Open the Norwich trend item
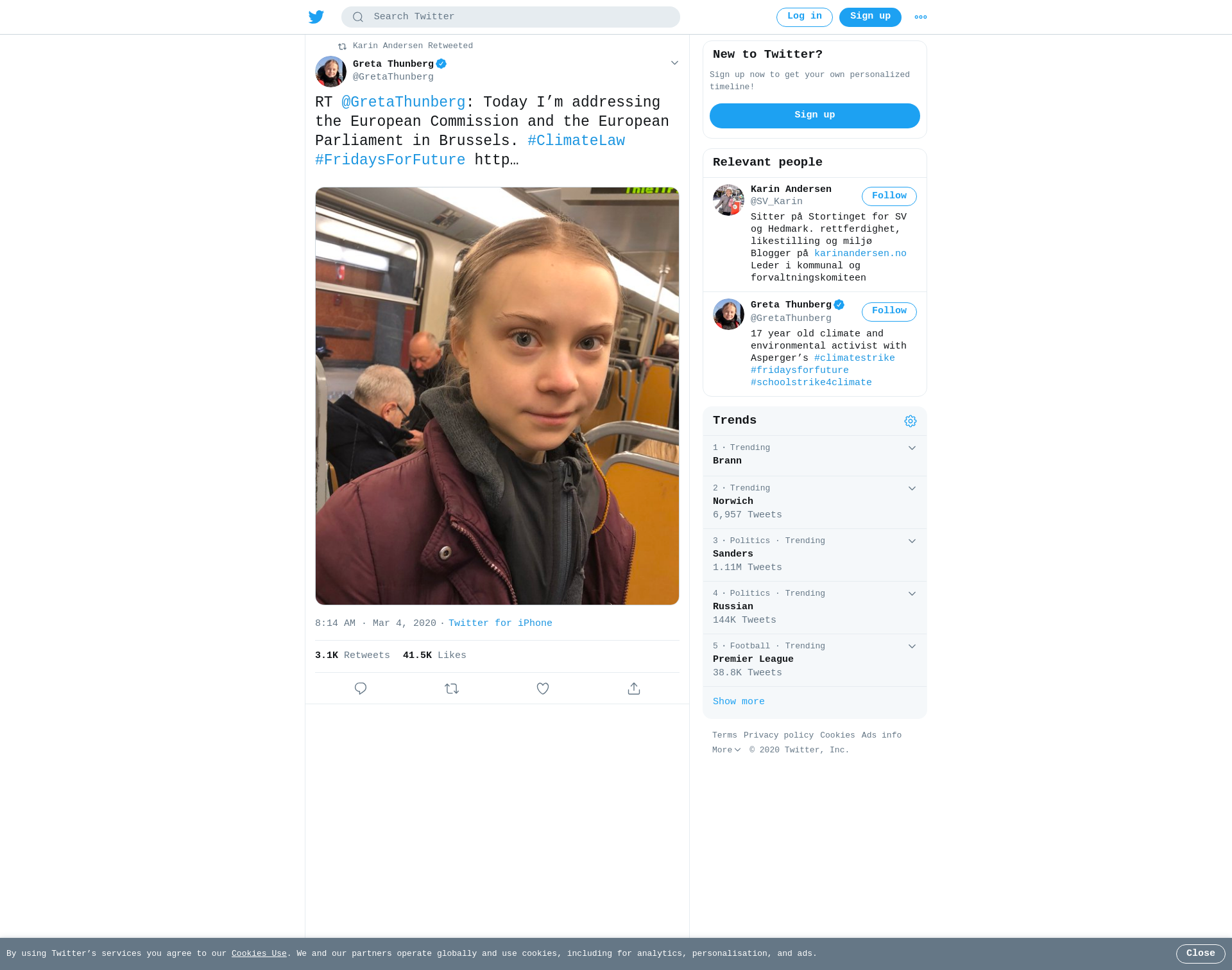Image resolution: width=1232 pixels, height=970 pixels. coord(815,502)
